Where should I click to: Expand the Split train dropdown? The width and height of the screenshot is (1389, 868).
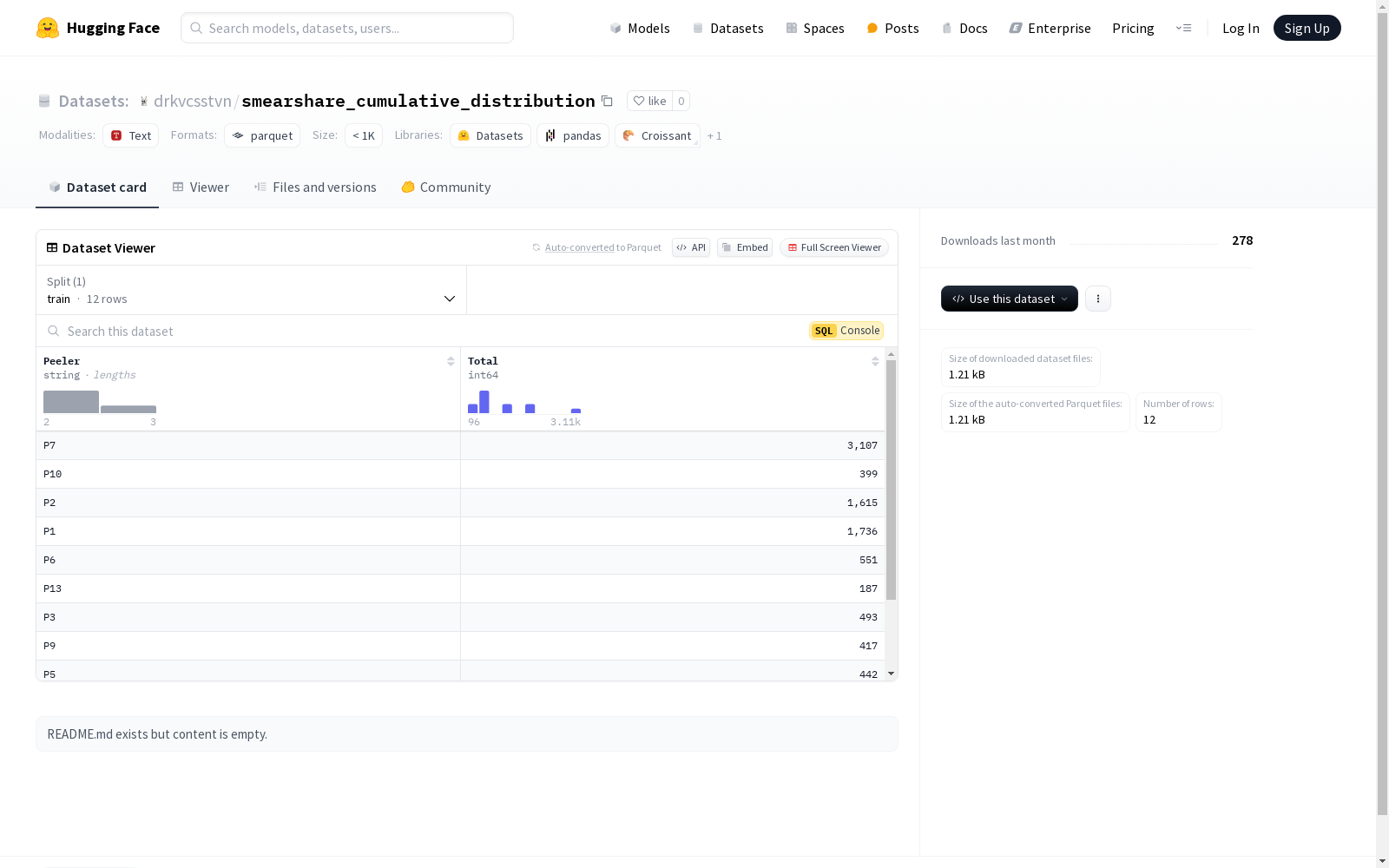tap(252, 290)
